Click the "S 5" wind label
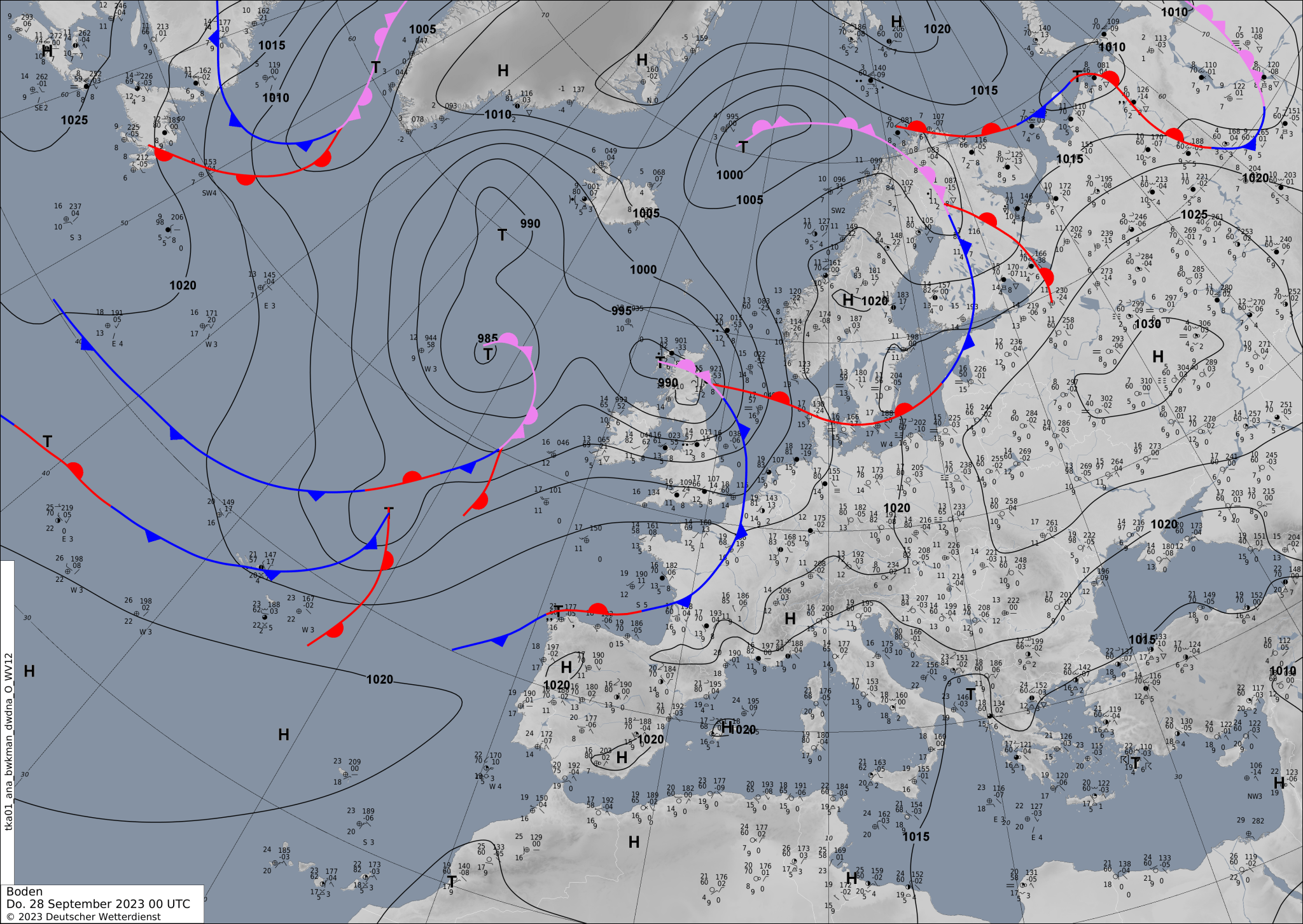The width and height of the screenshot is (1303, 924). click(642, 605)
